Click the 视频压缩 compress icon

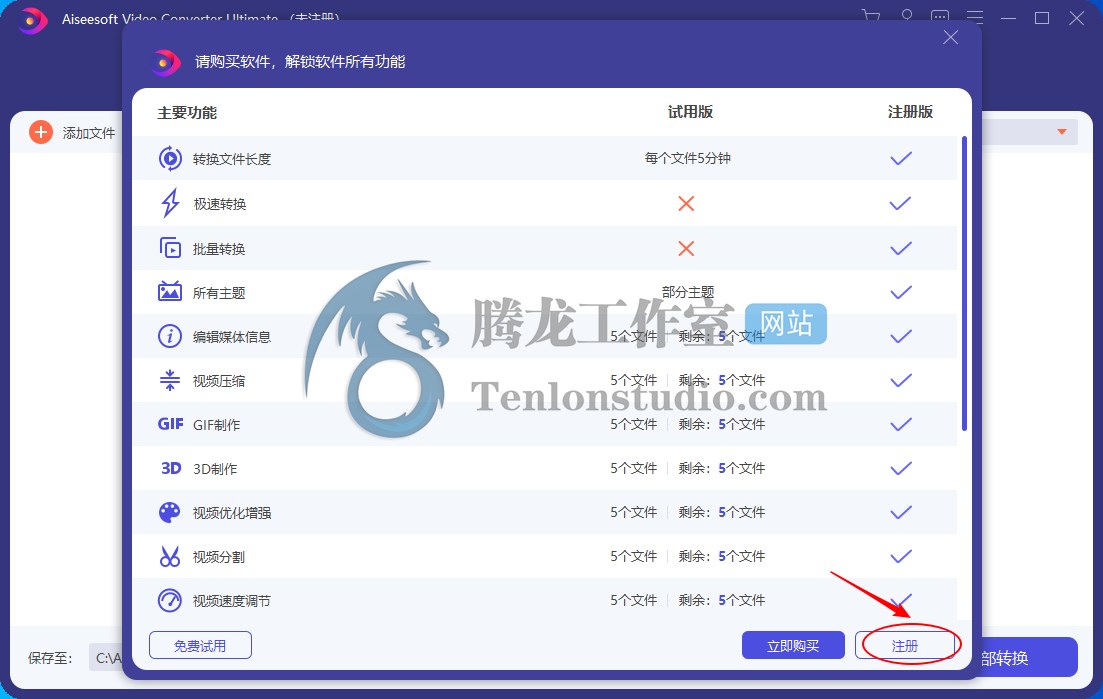pyautogui.click(x=170, y=380)
